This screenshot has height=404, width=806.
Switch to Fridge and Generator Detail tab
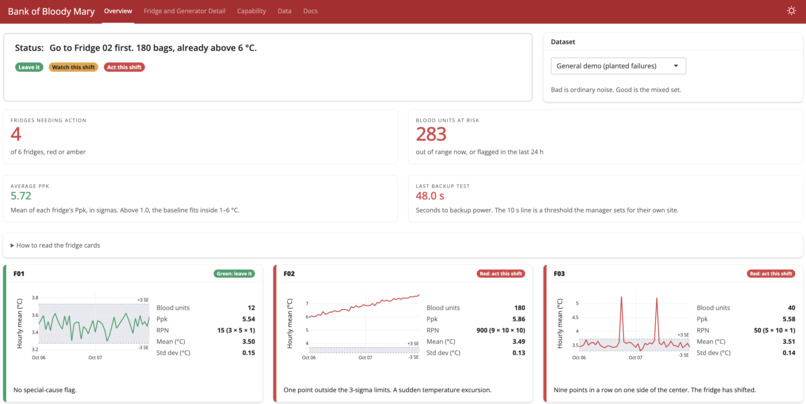pos(185,11)
